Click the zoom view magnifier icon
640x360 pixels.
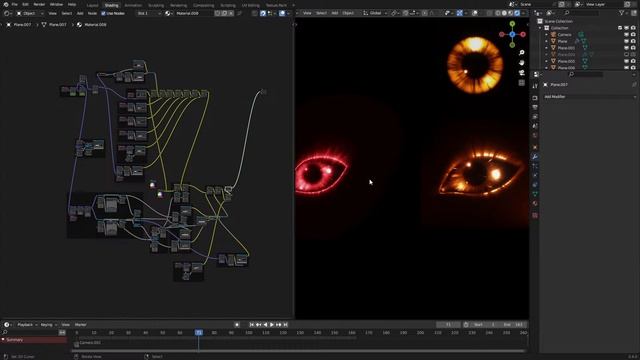pos(522,53)
